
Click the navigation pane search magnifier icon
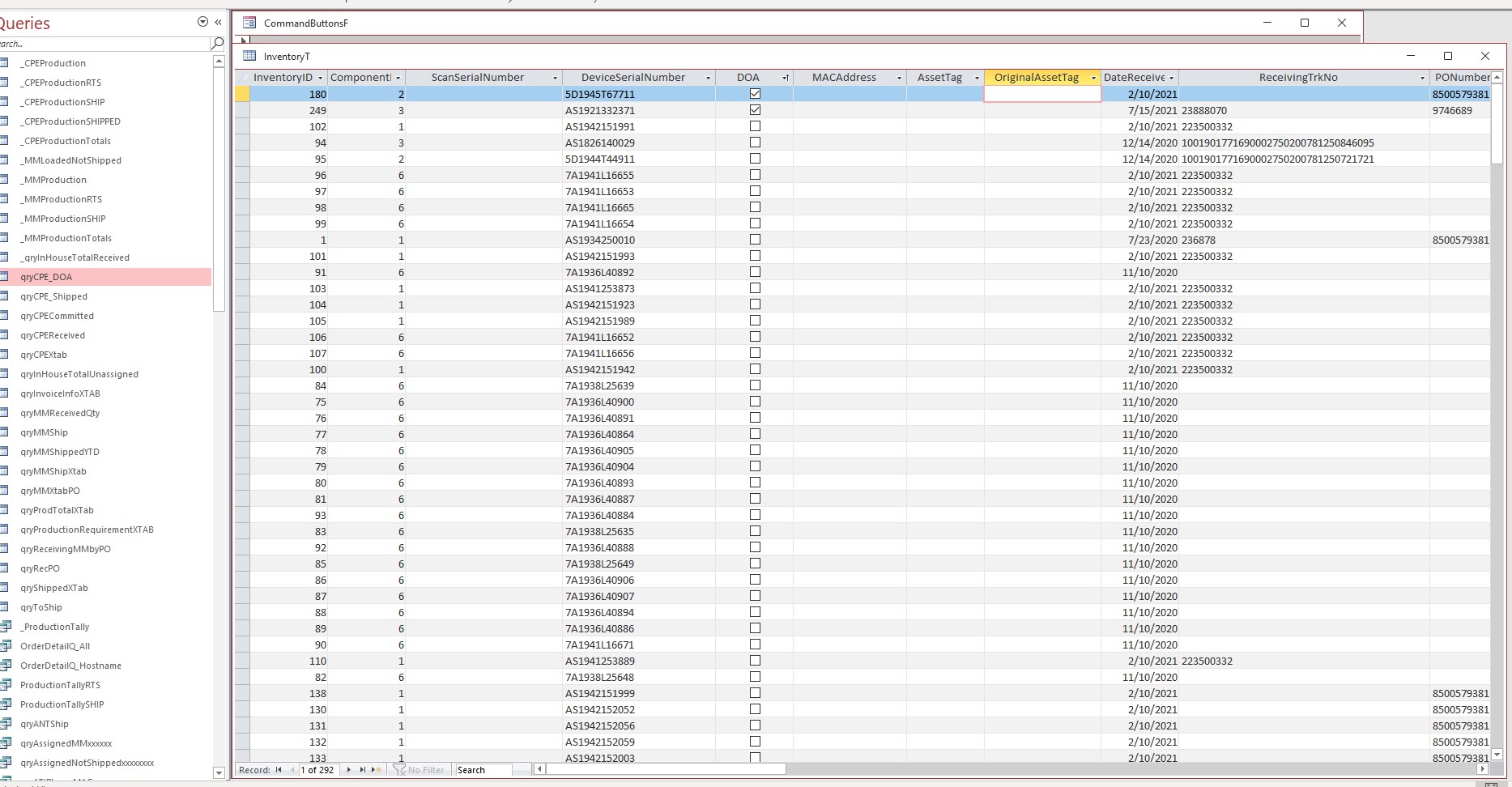217,43
